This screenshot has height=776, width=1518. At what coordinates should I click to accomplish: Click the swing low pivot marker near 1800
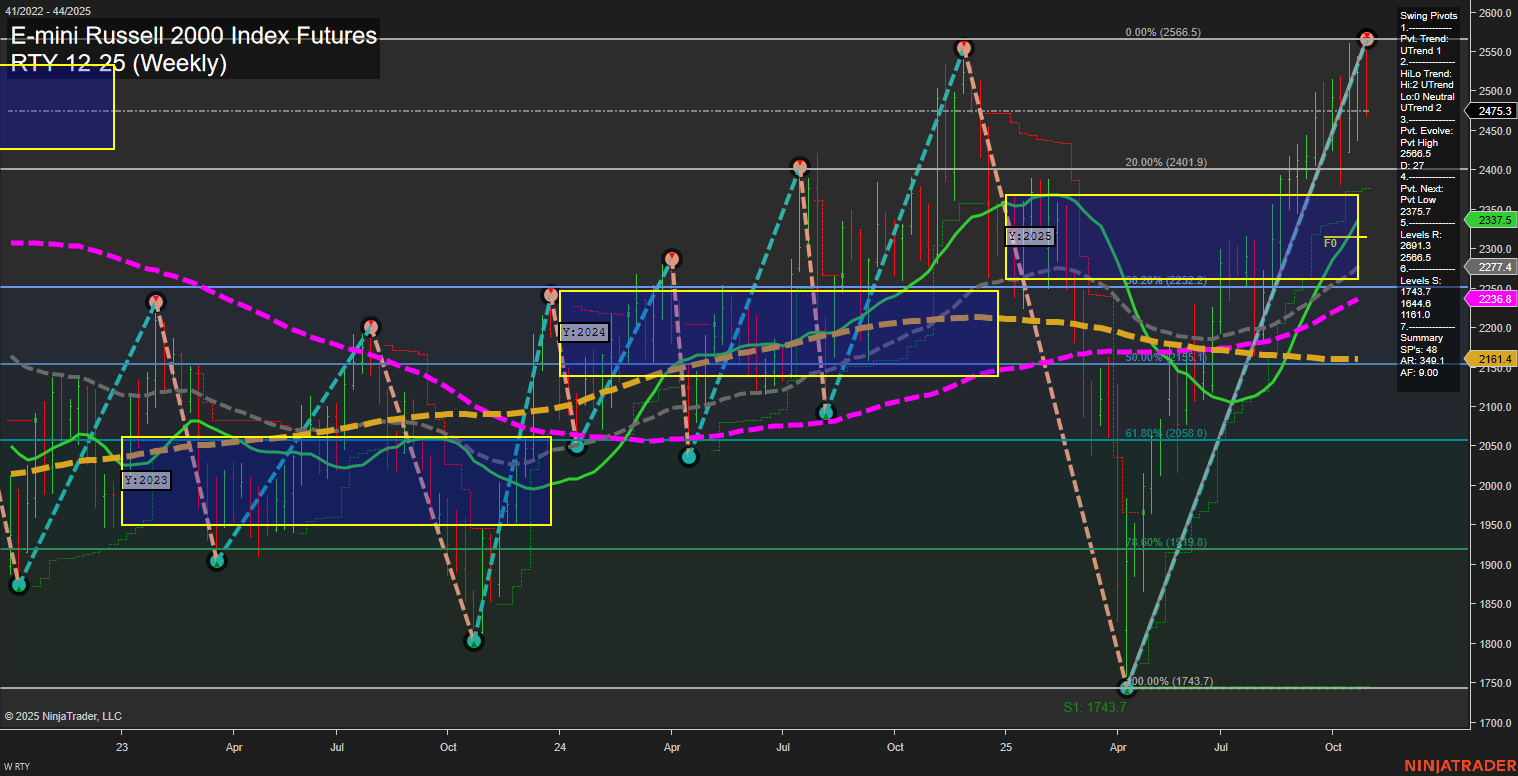coord(475,640)
